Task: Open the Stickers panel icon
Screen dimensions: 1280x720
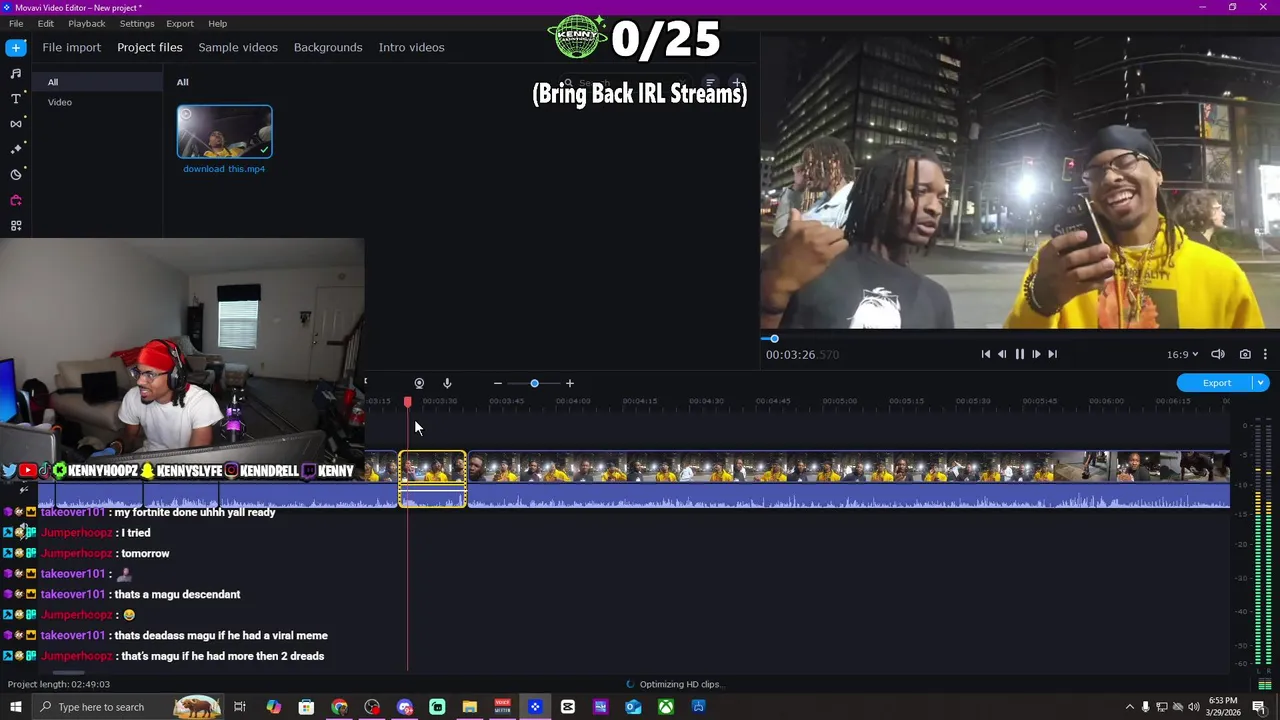Action: [x=16, y=175]
